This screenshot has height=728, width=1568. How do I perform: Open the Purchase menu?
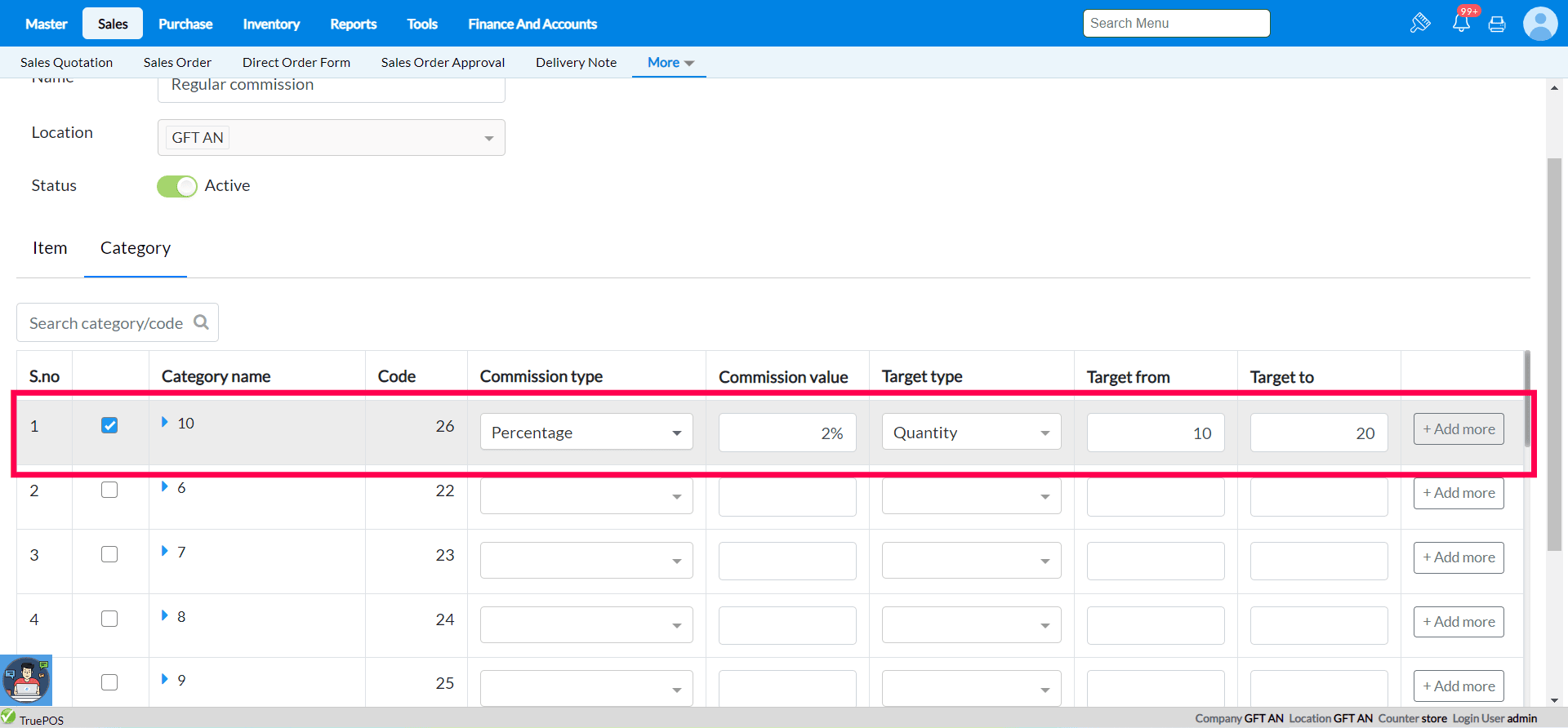point(185,24)
